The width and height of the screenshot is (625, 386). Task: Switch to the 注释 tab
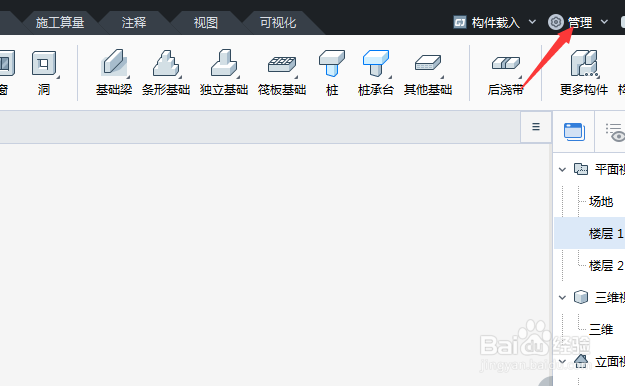pyautogui.click(x=134, y=22)
